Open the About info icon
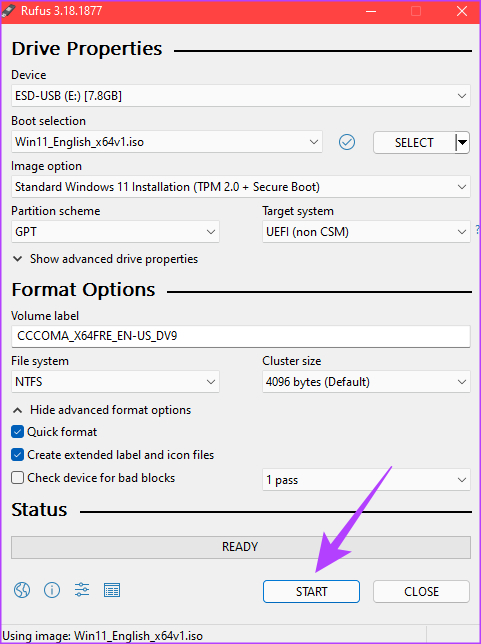 [x=52, y=590]
